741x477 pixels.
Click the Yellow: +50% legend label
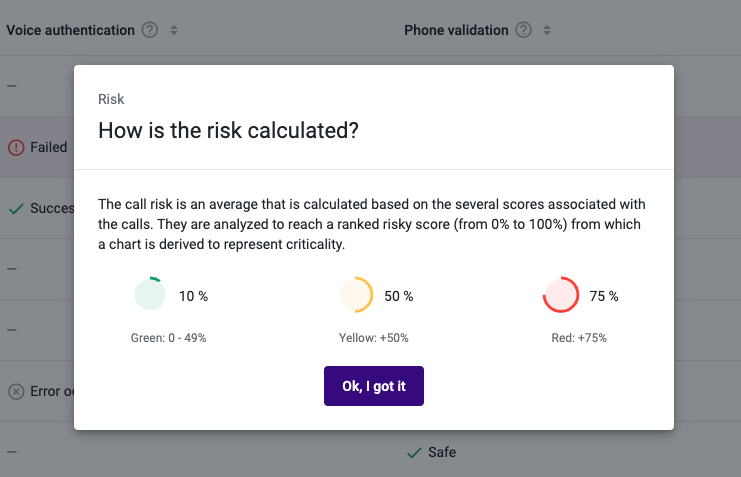point(374,338)
